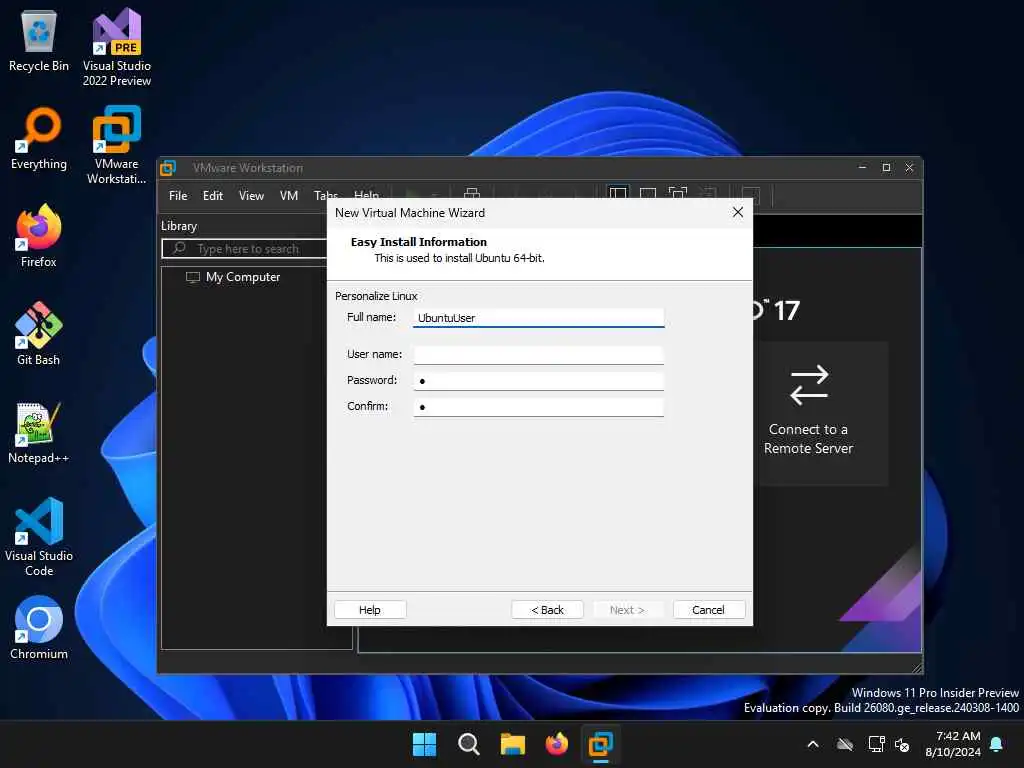Open the Windows Start menu
This screenshot has width=1024, height=768.
pos(424,744)
